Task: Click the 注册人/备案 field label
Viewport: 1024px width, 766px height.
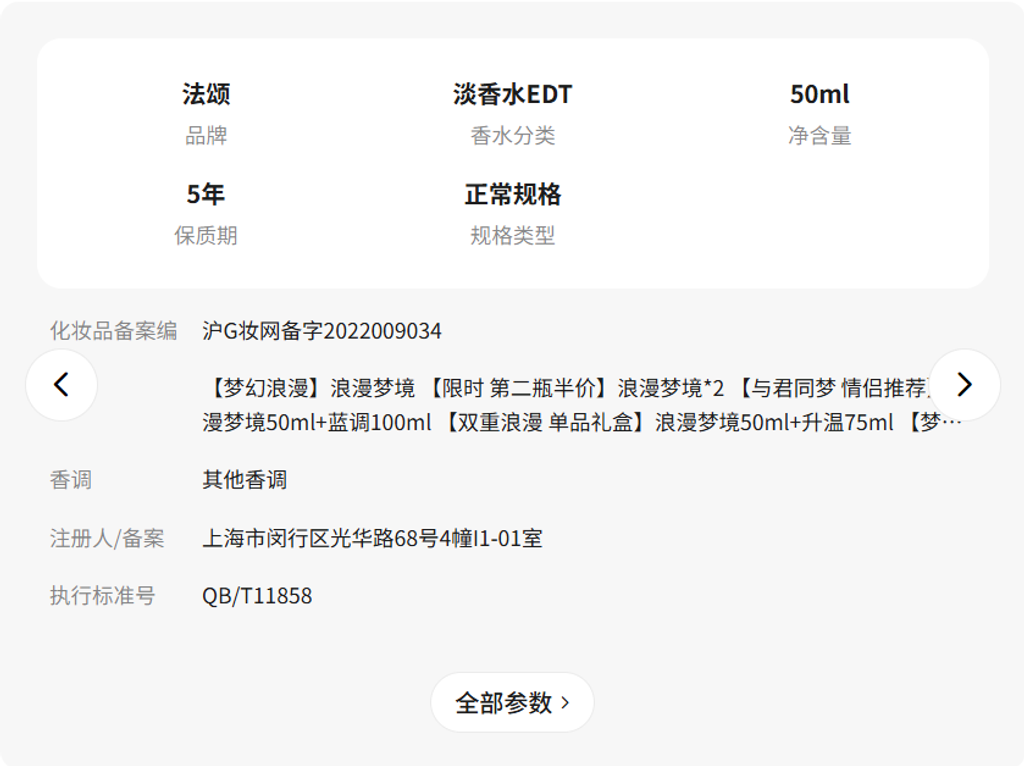Action: [x=107, y=538]
